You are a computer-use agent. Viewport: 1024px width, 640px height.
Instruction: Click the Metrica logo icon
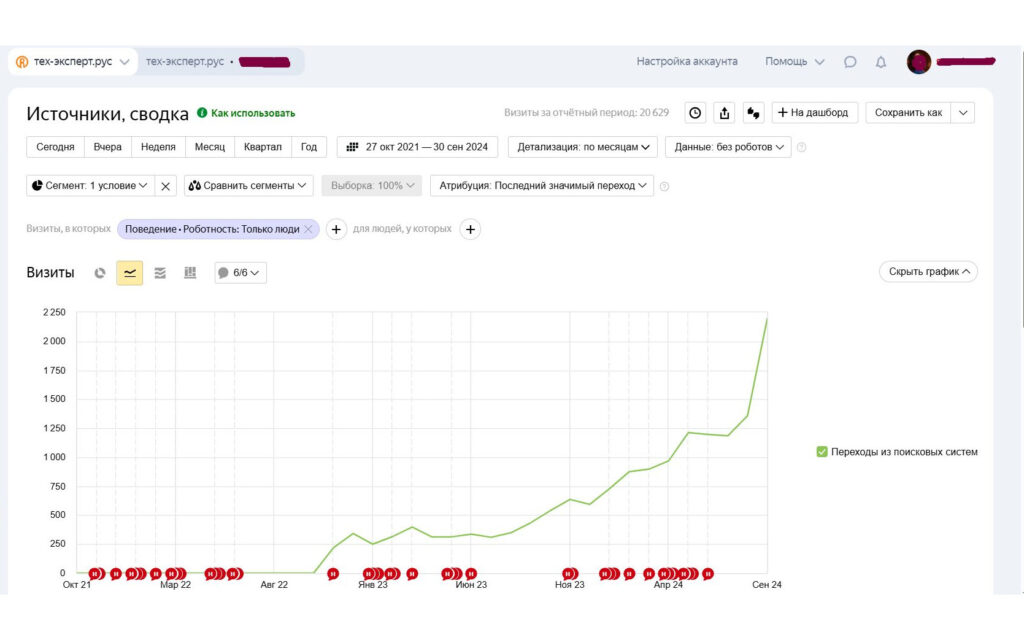point(22,61)
